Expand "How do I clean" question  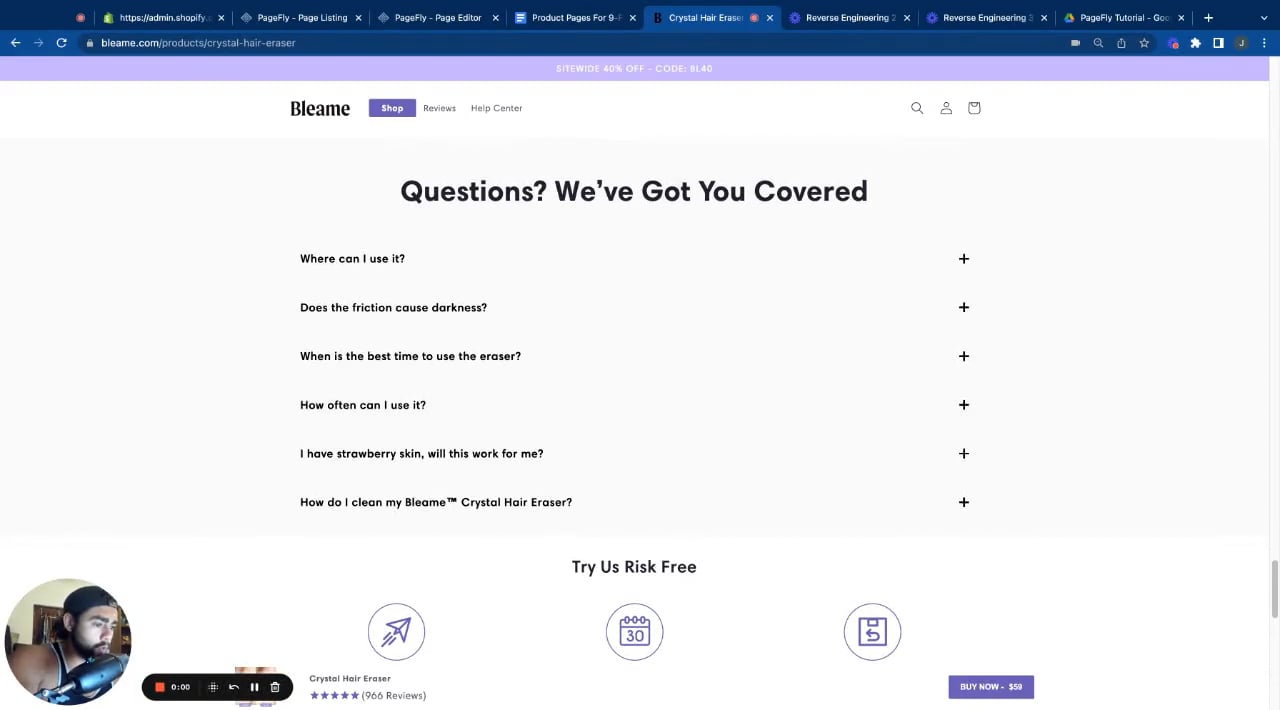pyautogui.click(x=634, y=502)
